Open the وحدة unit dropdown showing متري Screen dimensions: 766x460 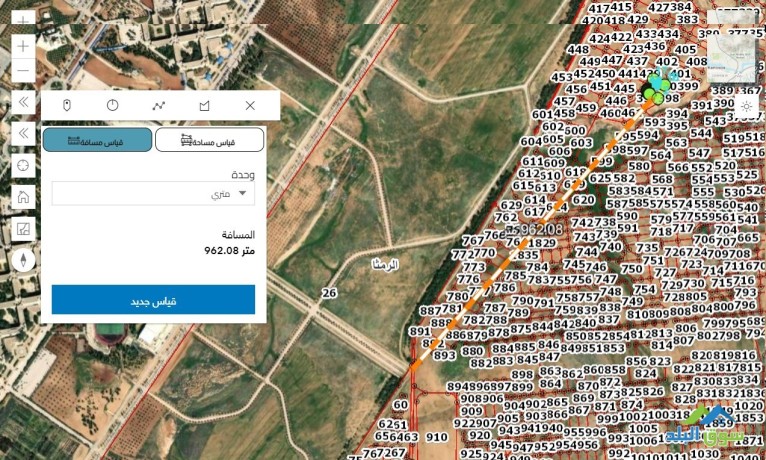tap(153, 193)
